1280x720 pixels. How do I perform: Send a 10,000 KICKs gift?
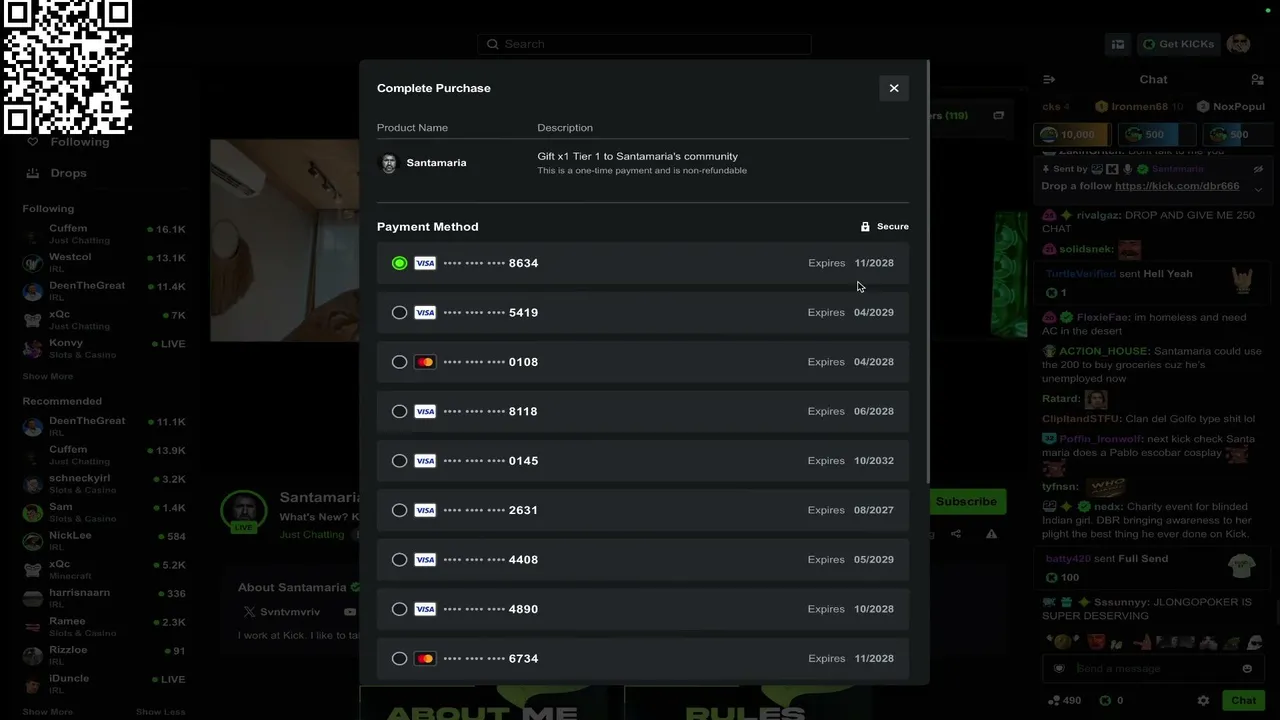point(1074,135)
